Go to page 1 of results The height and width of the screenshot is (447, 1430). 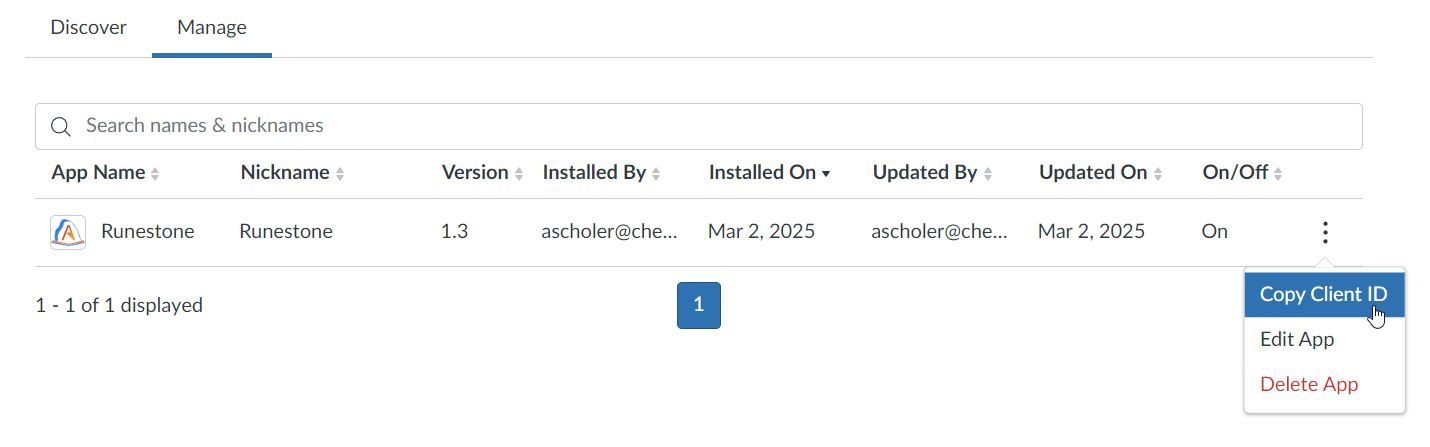699,305
